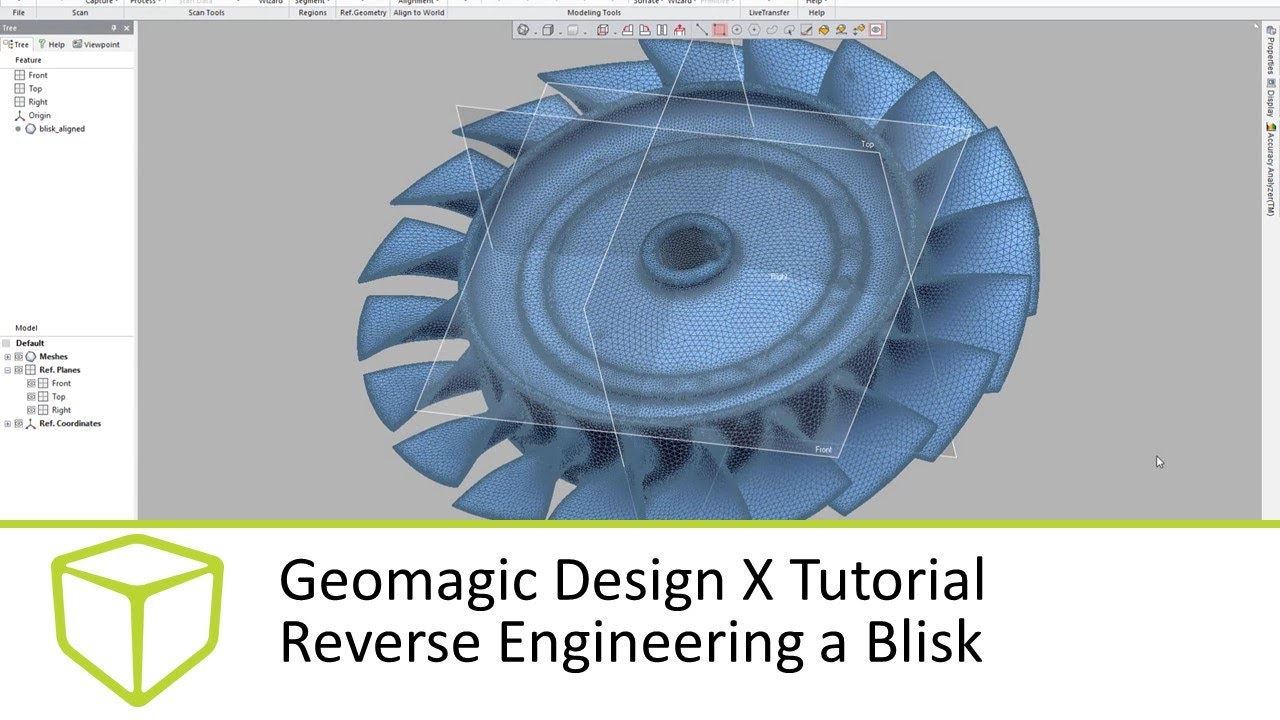Viewport: 1280px width, 720px height.
Task: Click the LiveTransfer ribbon group label
Action: (769, 13)
